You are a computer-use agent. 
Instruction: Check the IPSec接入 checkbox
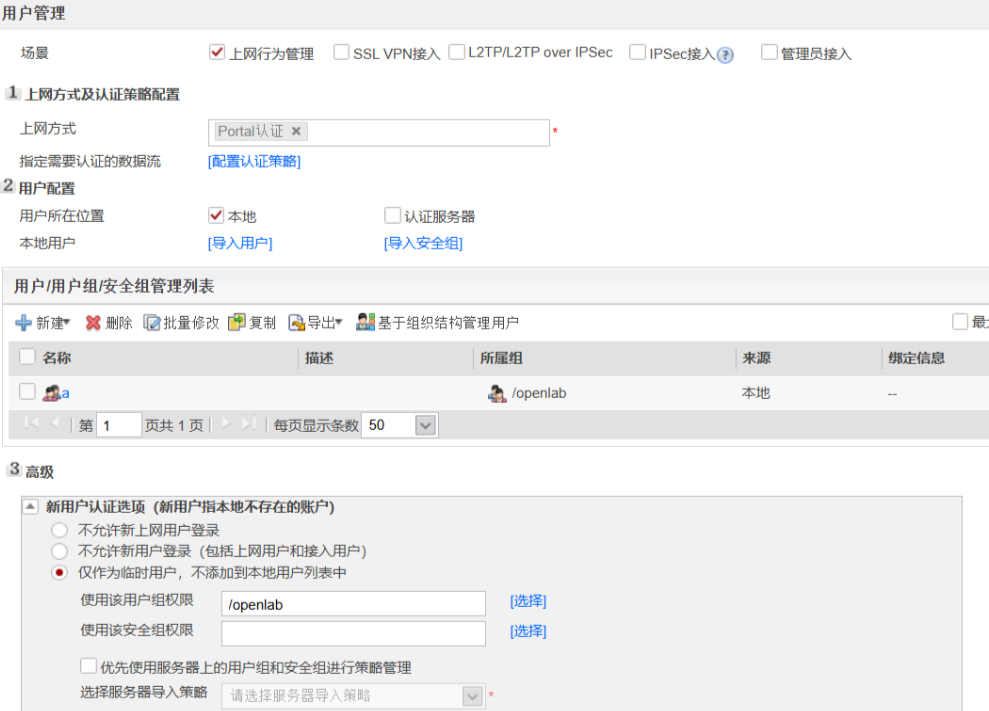pos(638,52)
